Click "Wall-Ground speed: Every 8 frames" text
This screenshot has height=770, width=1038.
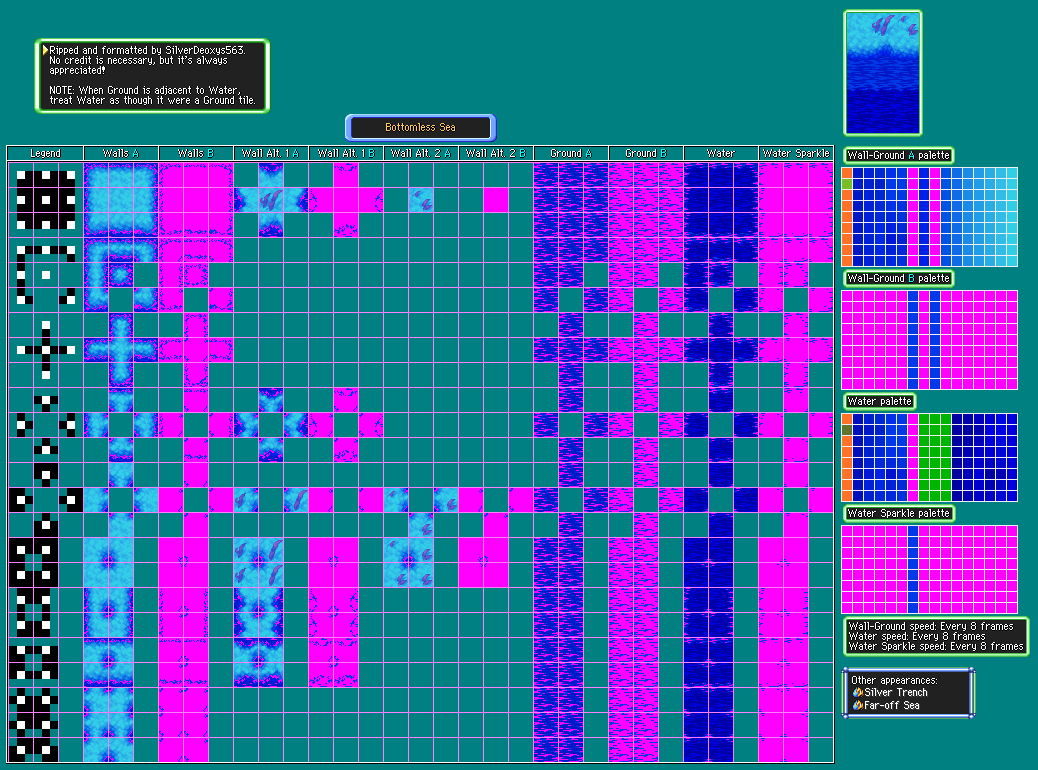click(931, 626)
